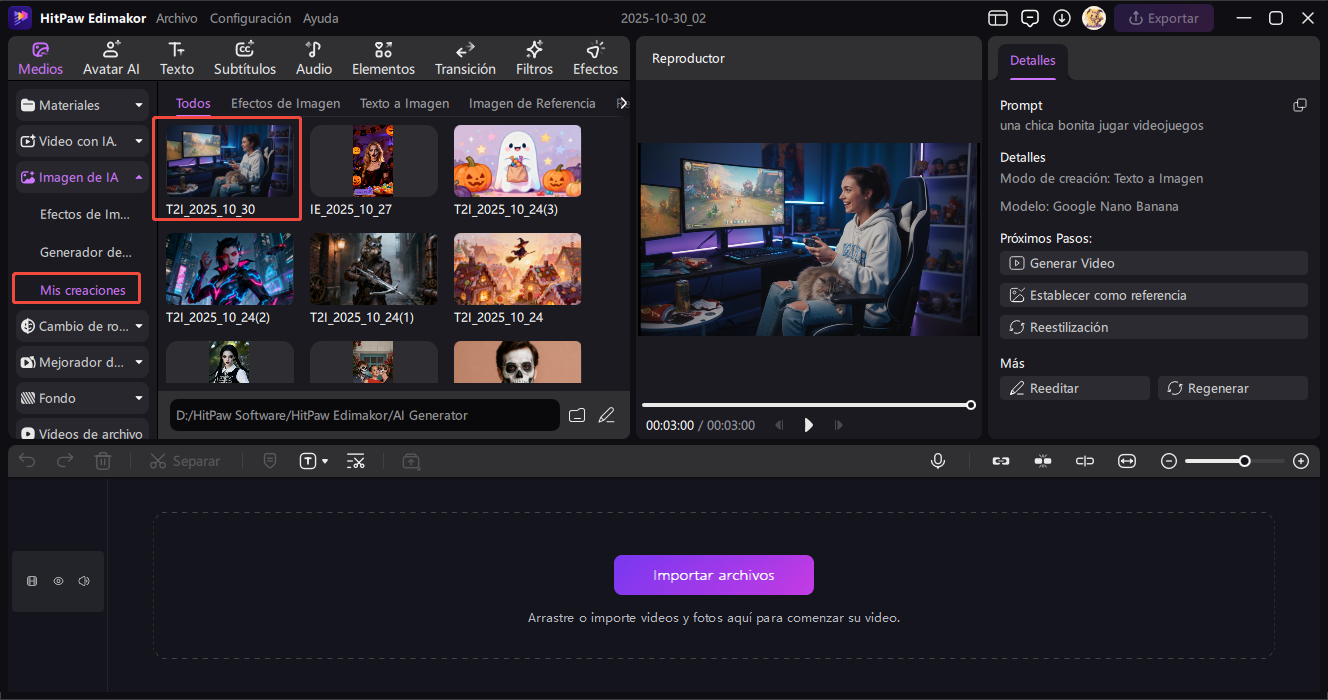
Task: Open the download center icon
Action: pyautogui.click(x=1061, y=18)
